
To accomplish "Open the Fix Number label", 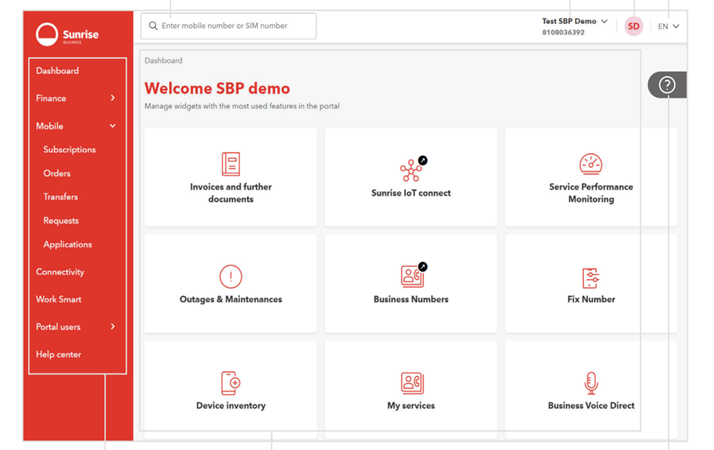I will click(591, 299).
